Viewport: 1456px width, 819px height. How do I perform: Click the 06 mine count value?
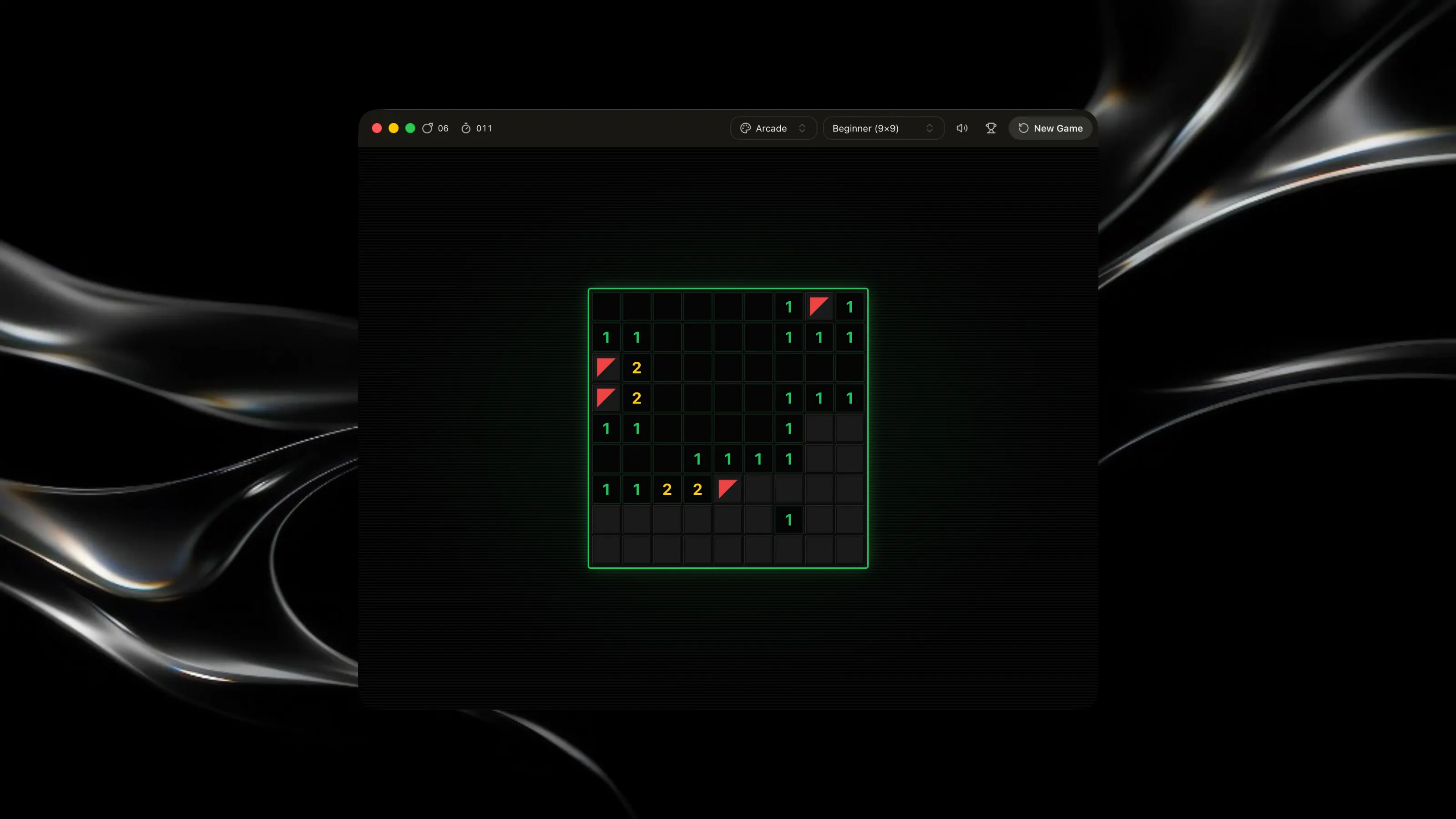pos(443,128)
